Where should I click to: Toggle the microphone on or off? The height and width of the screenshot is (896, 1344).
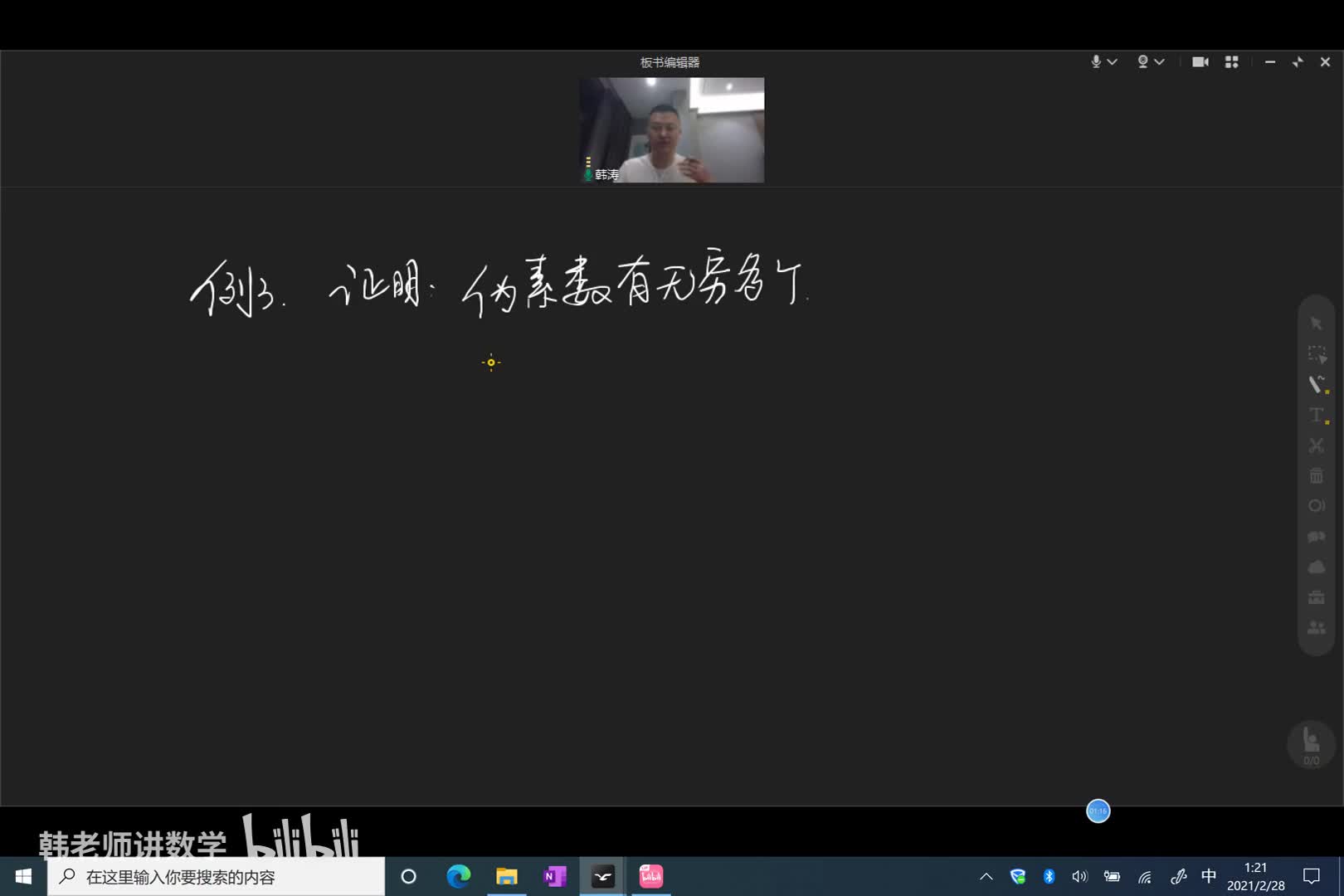pyautogui.click(x=1096, y=62)
